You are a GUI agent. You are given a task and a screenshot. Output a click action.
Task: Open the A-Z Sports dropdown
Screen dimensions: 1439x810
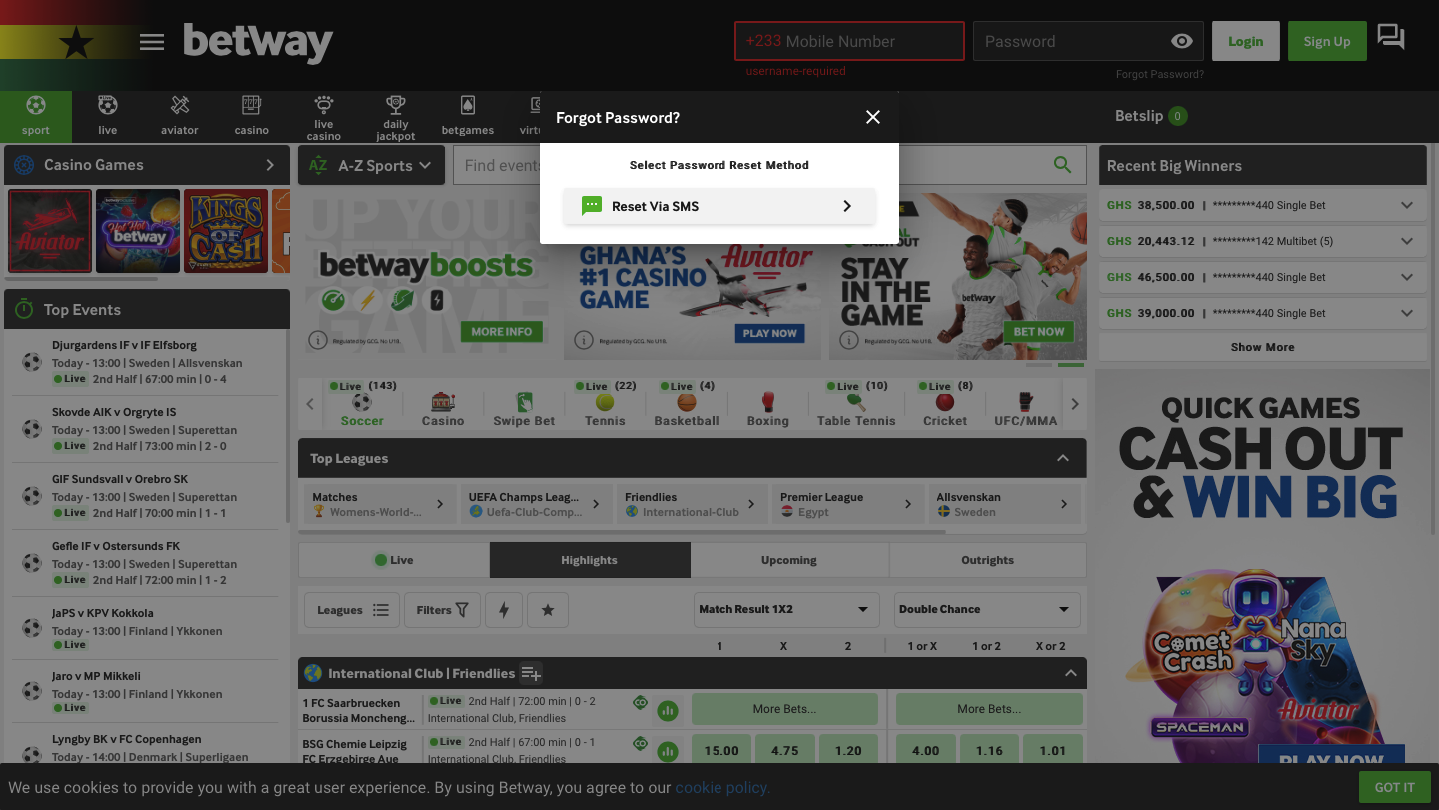tap(371, 165)
